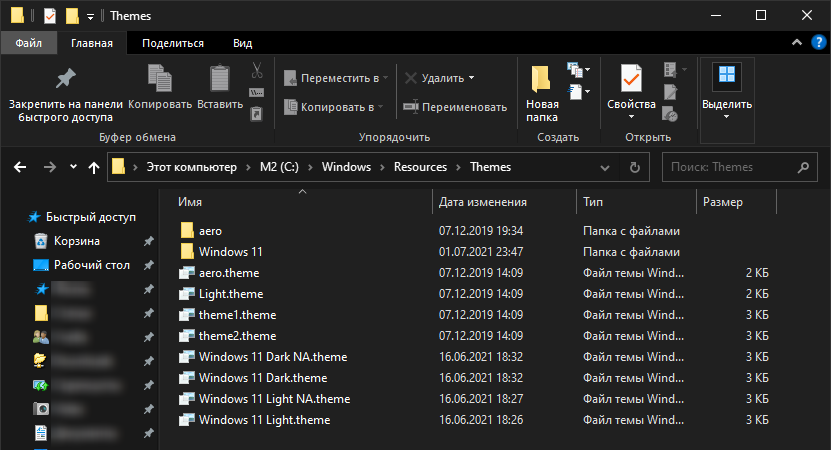Viewport: 831px width, 450px height.
Task: Click Resources breadcrumb in path
Action: [420, 167]
